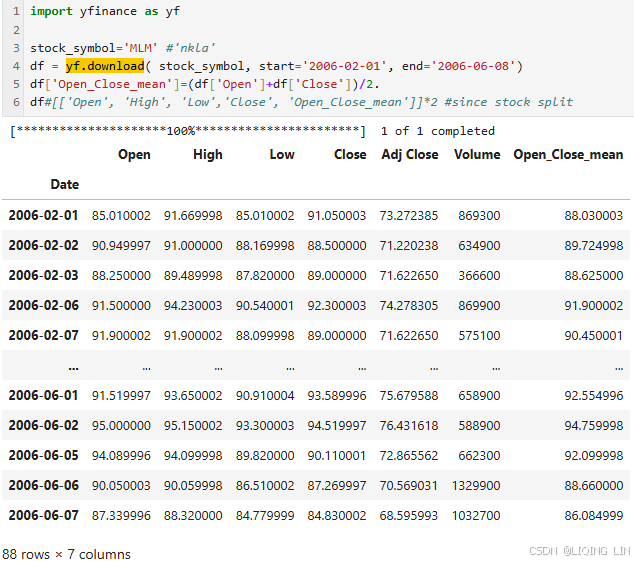Click Open value 90.949997
This screenshot has width=634, height=562.
[121, 245]
